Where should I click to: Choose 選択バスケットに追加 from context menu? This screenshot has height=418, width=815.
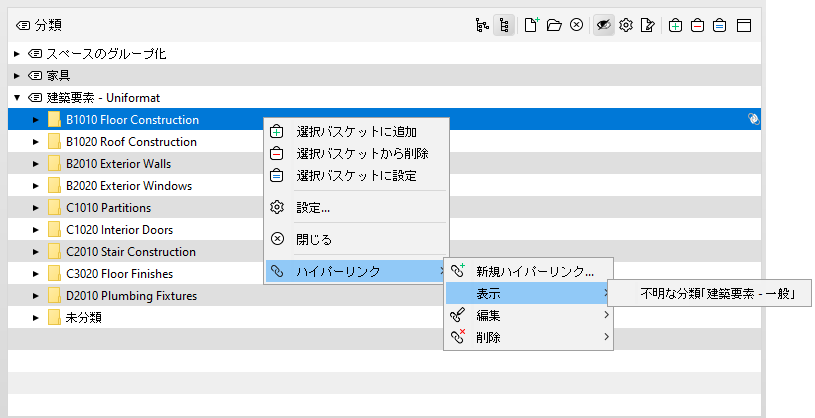click(356, 132)
